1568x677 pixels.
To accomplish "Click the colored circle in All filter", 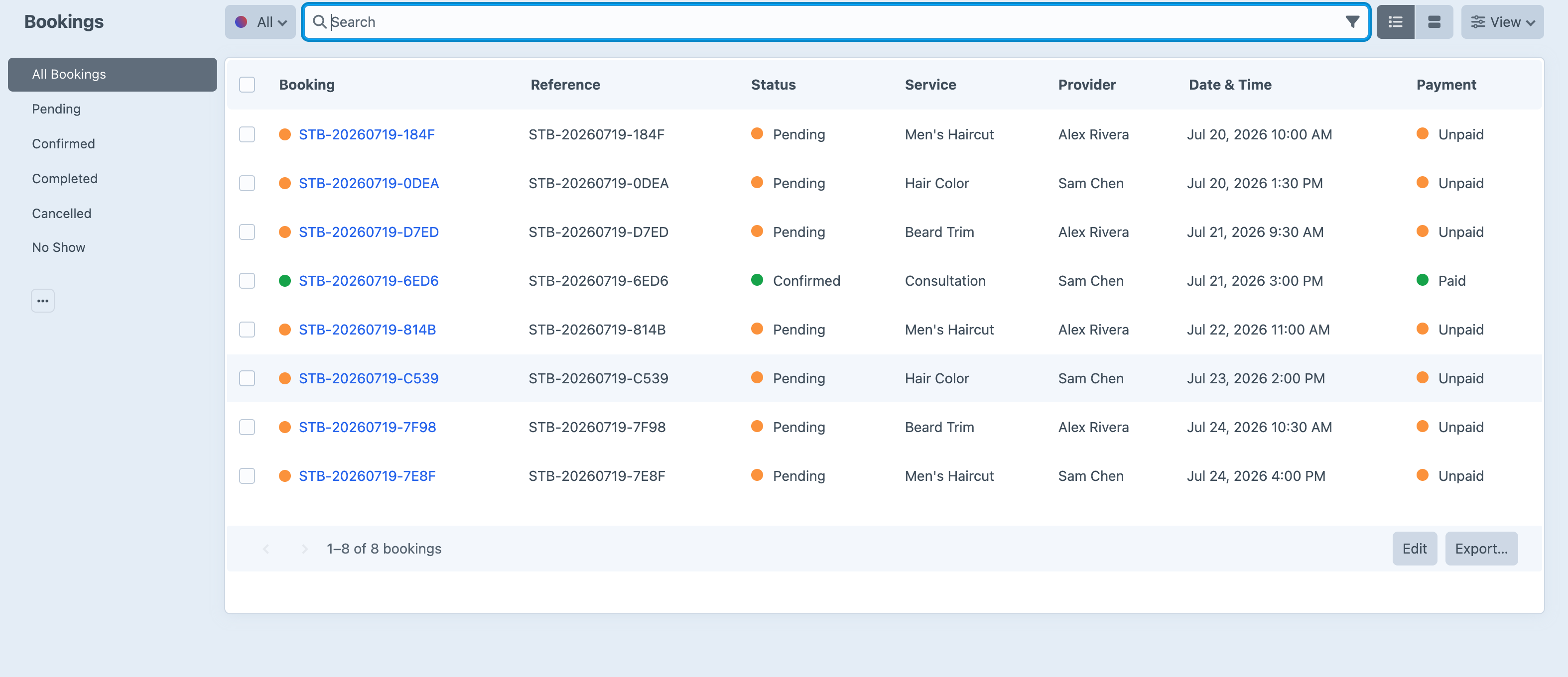I will pos(241,22).
